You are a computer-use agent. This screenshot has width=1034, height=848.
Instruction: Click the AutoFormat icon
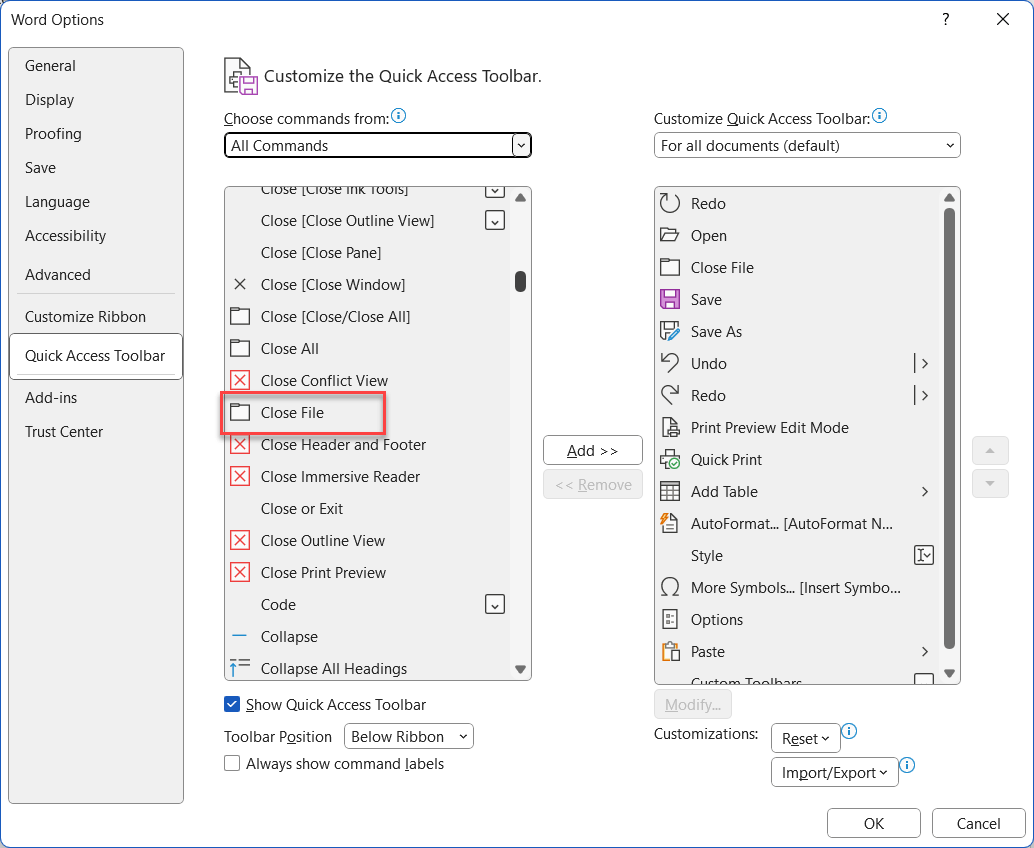(x=670, y=523)
